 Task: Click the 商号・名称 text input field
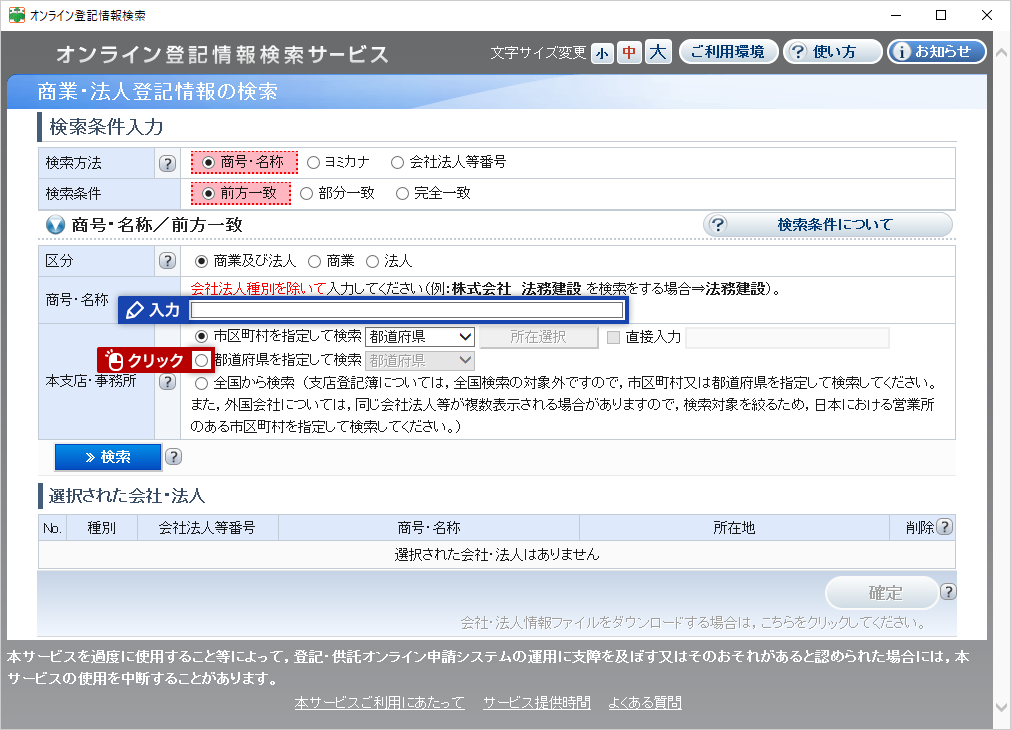(x=407, y=310)
